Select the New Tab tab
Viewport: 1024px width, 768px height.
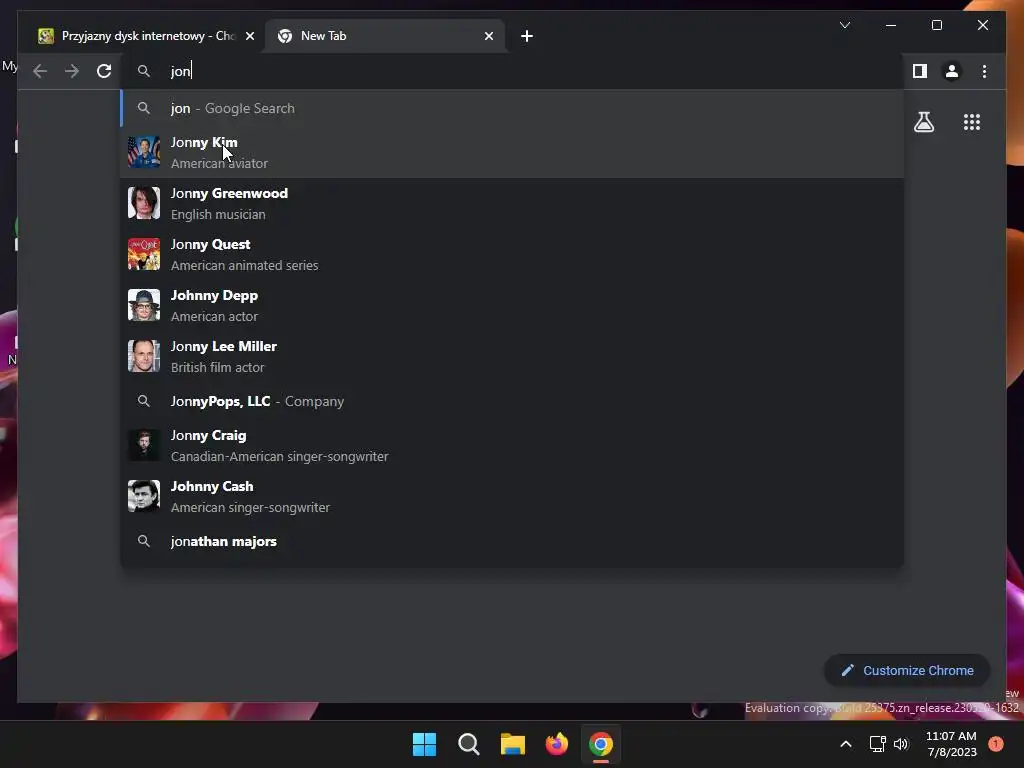coord(384,36)
